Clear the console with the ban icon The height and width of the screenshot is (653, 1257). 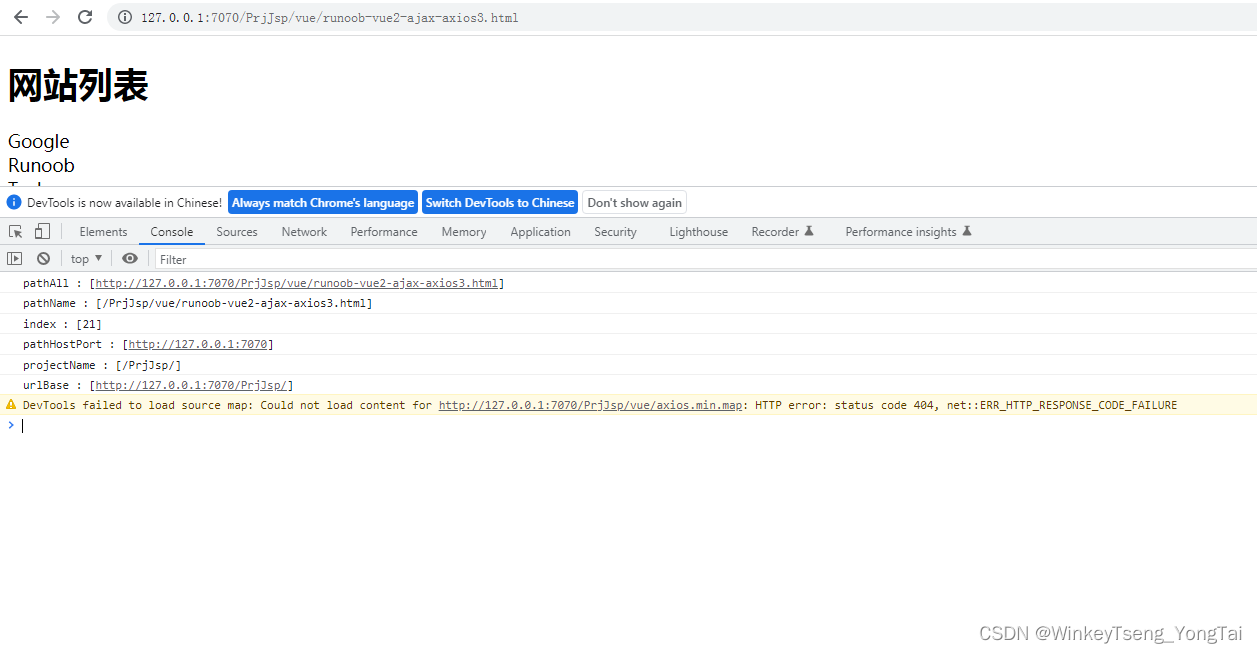43,258
